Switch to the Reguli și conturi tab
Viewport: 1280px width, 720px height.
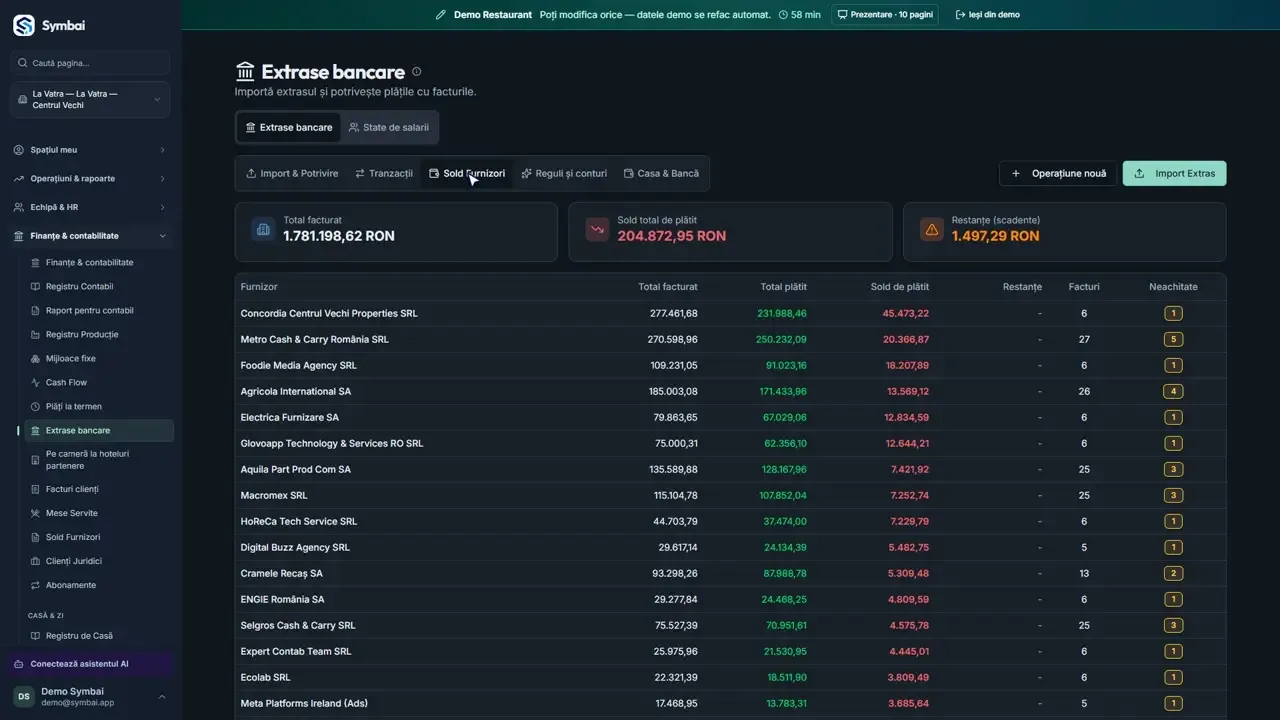tap(564, 174)
